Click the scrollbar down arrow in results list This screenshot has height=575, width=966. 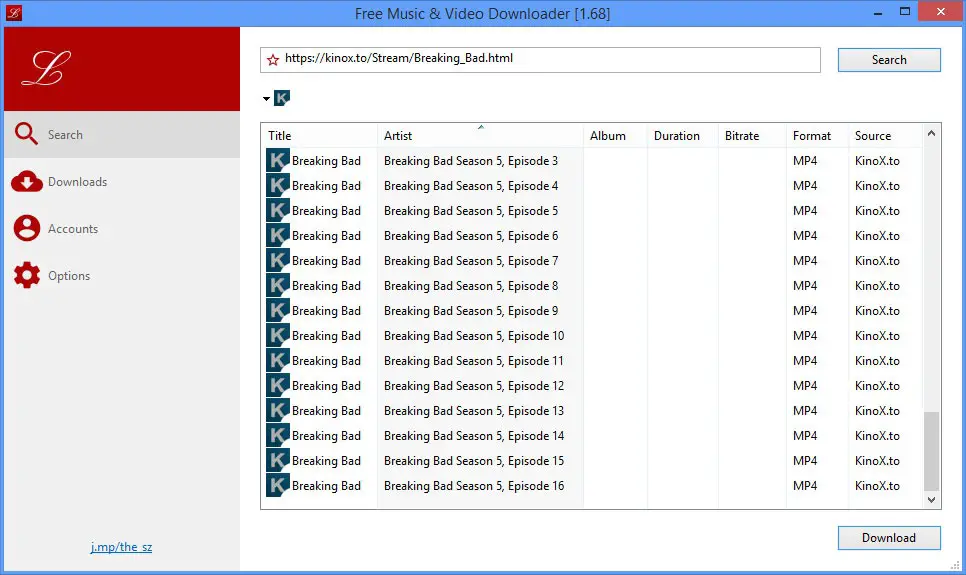pos(932,500)
